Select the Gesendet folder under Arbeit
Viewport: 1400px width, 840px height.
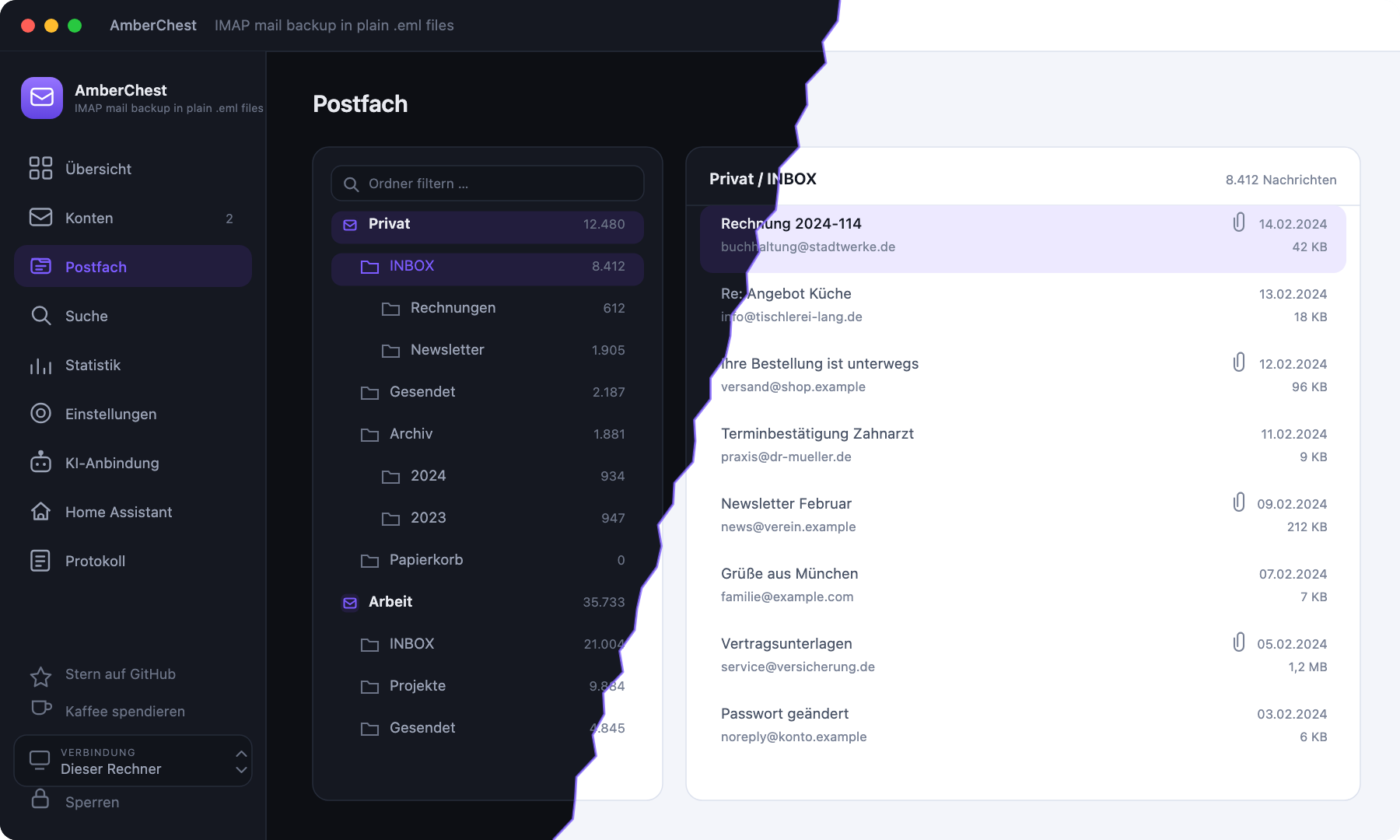coord(488,728)
